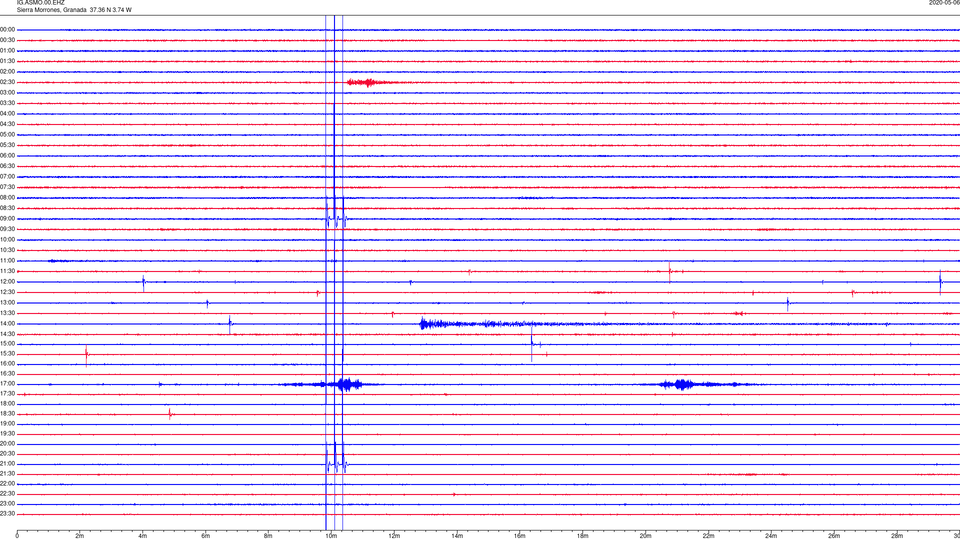
Task: Select the 15:30 trace time label
Action: tap(7, 354)
